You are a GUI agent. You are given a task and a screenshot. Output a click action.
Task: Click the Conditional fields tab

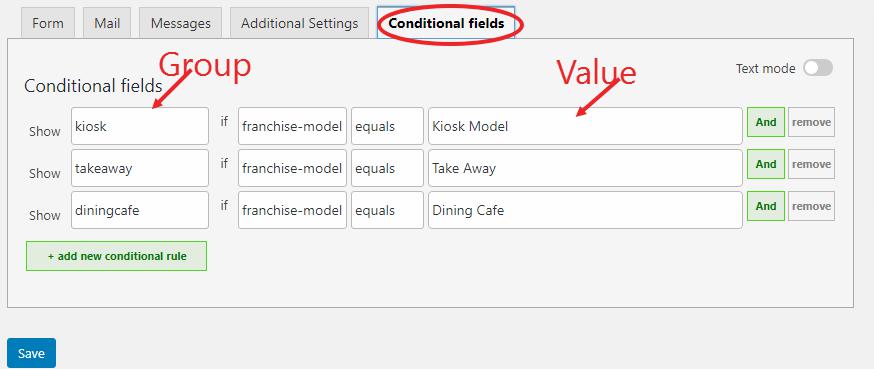click(x=446, y=23)
